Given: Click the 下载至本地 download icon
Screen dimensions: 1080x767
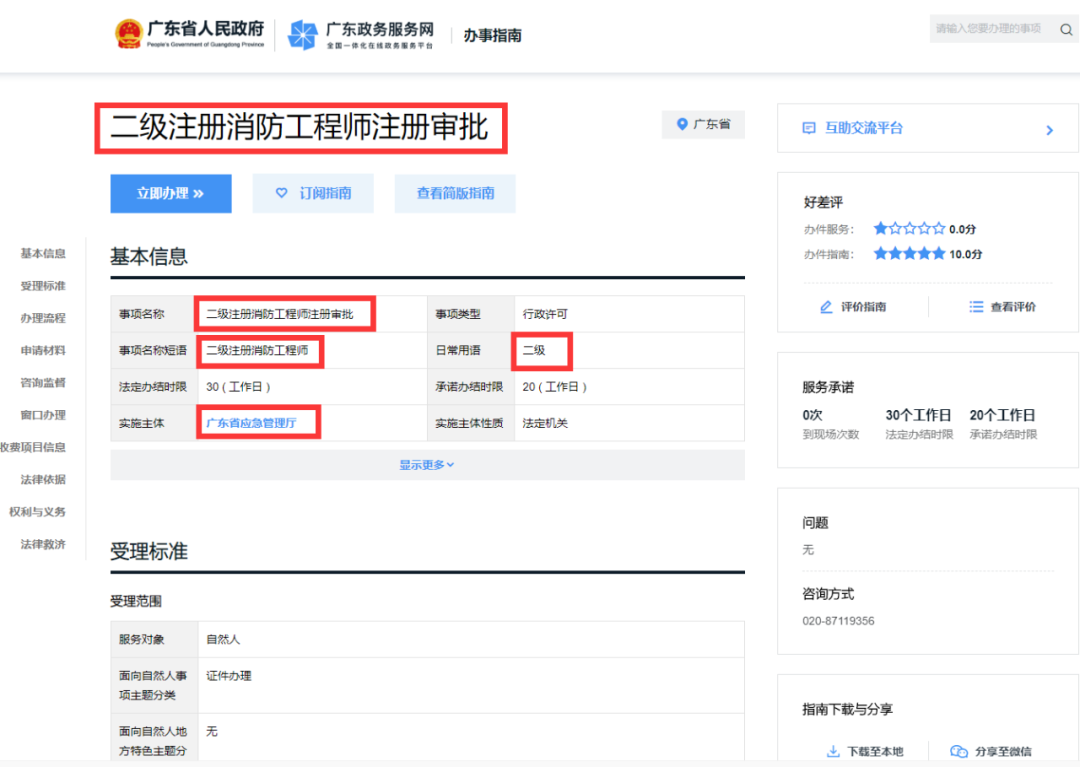Looking at the screenshot, I should click(x=832, y=751).
